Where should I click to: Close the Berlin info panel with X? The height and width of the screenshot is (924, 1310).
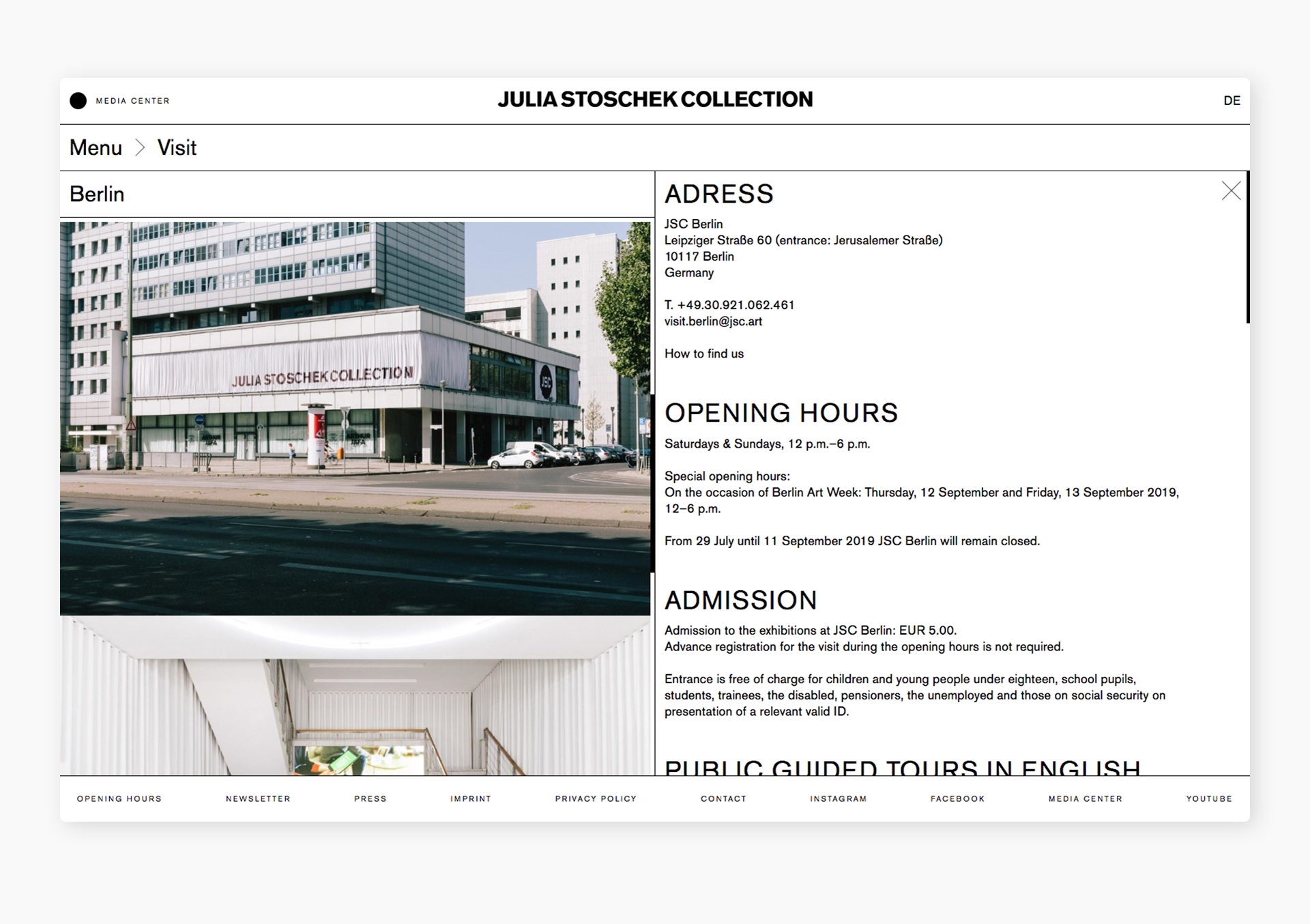tap(1231, 191)
